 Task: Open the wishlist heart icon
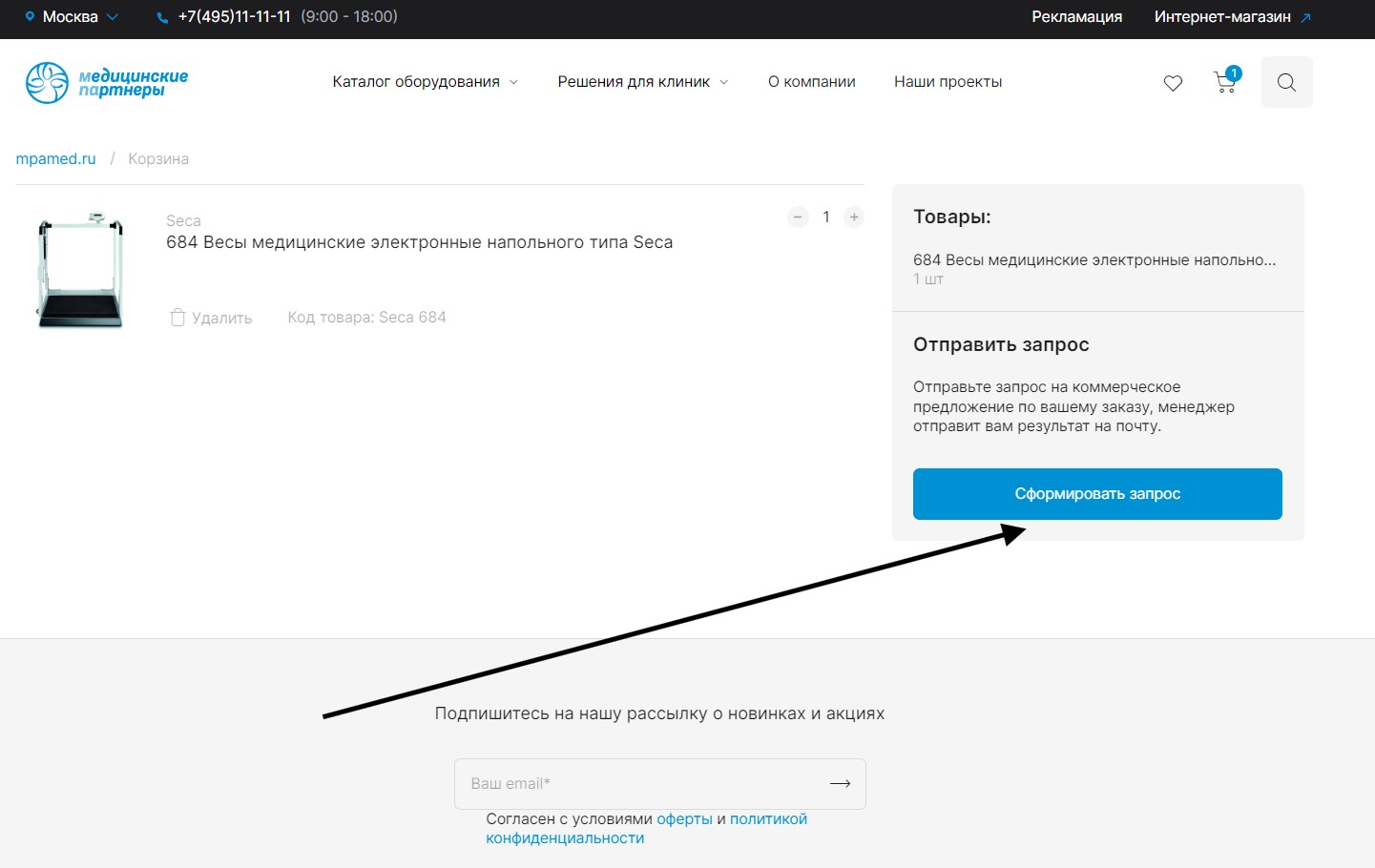pyautogui.click(x=1173, y=83)
